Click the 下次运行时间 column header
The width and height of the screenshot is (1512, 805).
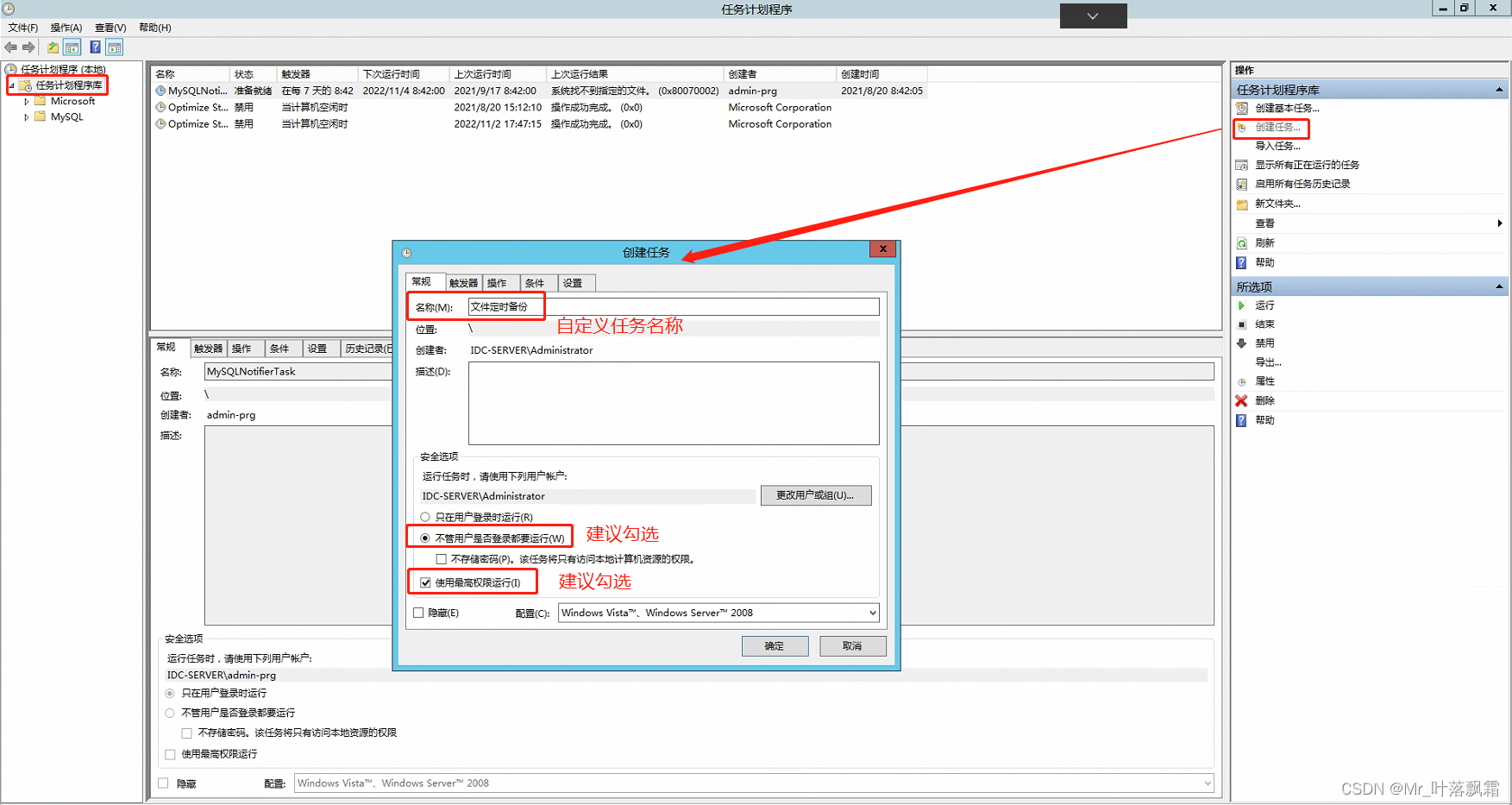pos(404,74)
